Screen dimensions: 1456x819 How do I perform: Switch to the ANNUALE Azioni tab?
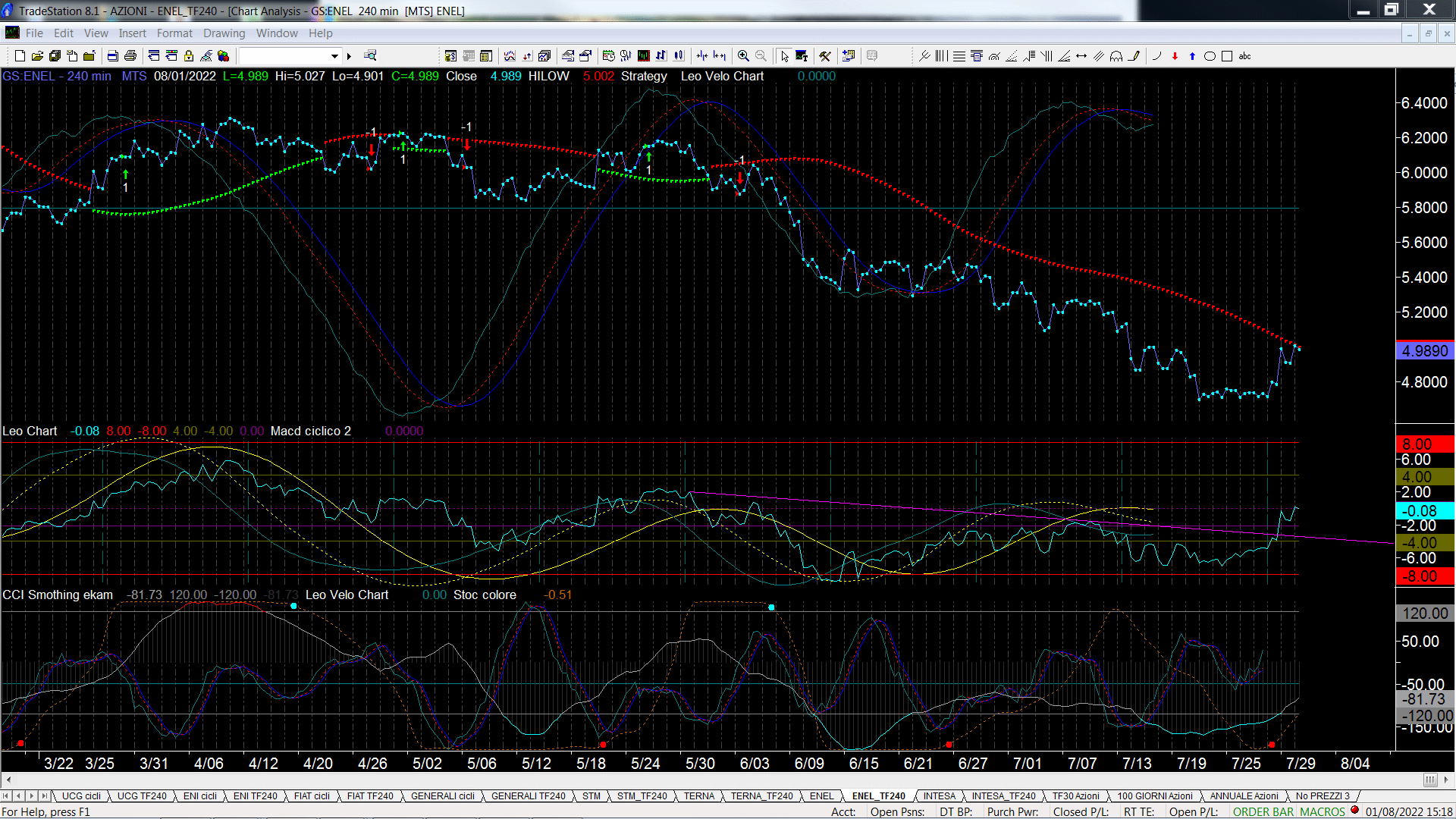tap(1244, 795)
